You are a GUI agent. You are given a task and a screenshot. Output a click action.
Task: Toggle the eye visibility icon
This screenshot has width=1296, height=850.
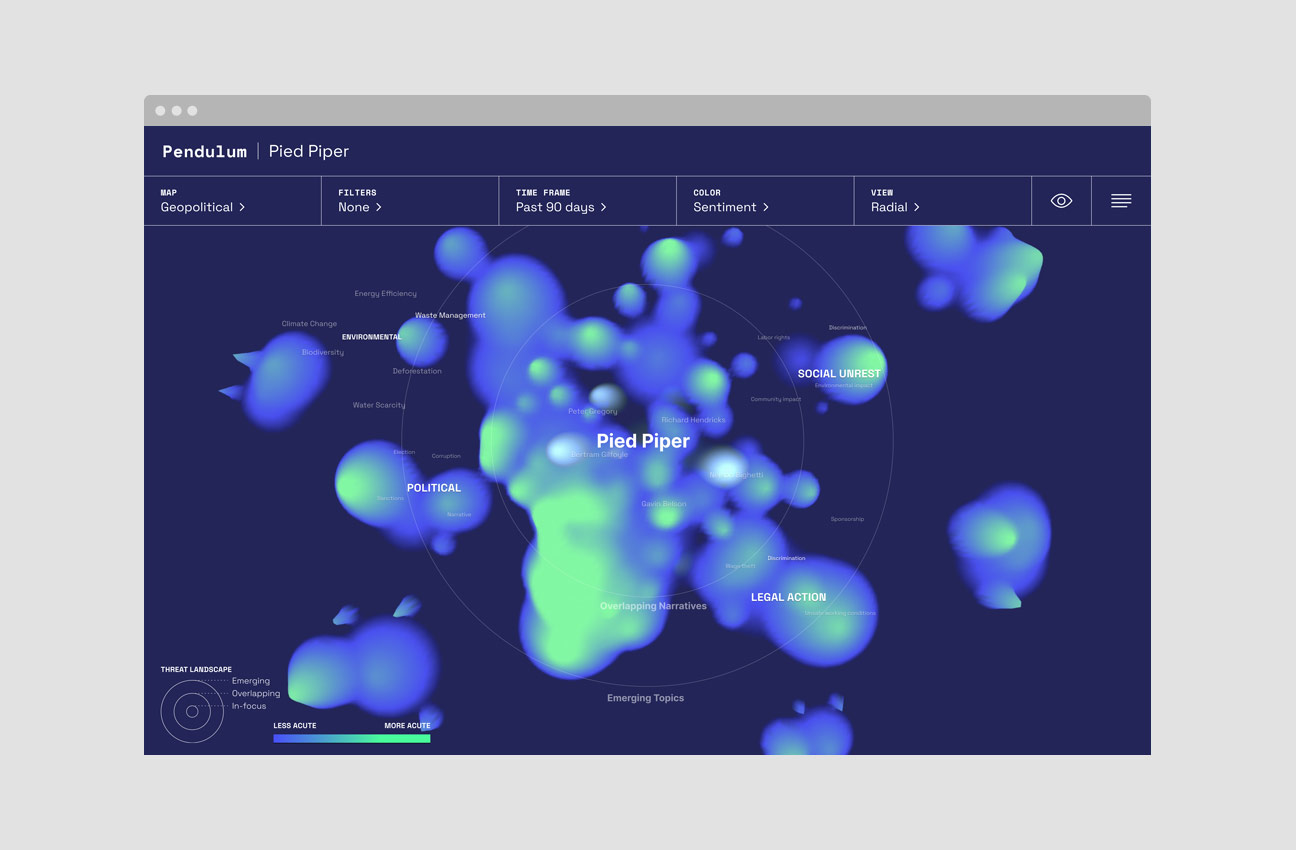point(1061,201)
